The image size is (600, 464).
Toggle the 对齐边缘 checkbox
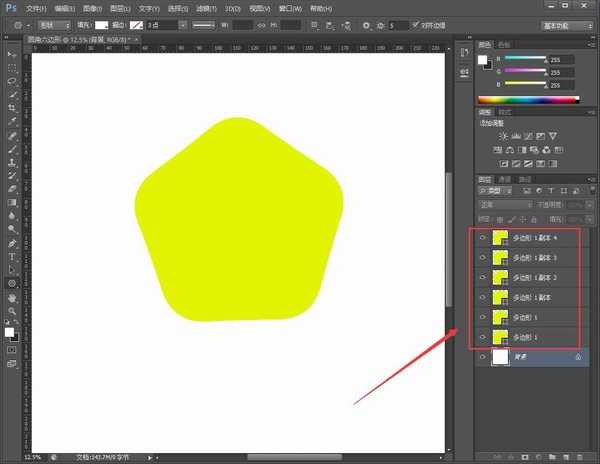point(416,24)
